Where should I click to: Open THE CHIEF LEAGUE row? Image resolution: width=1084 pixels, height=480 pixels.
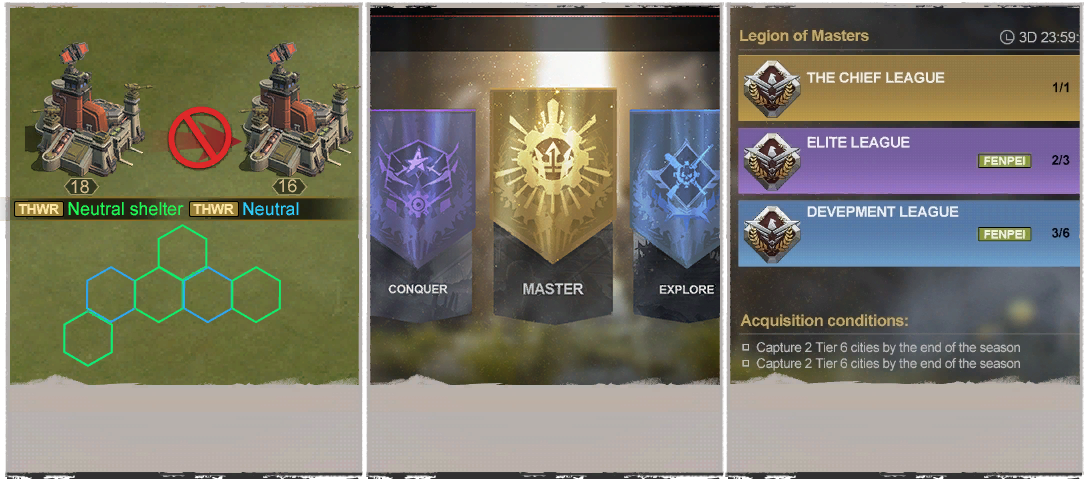tap(908, 89)
